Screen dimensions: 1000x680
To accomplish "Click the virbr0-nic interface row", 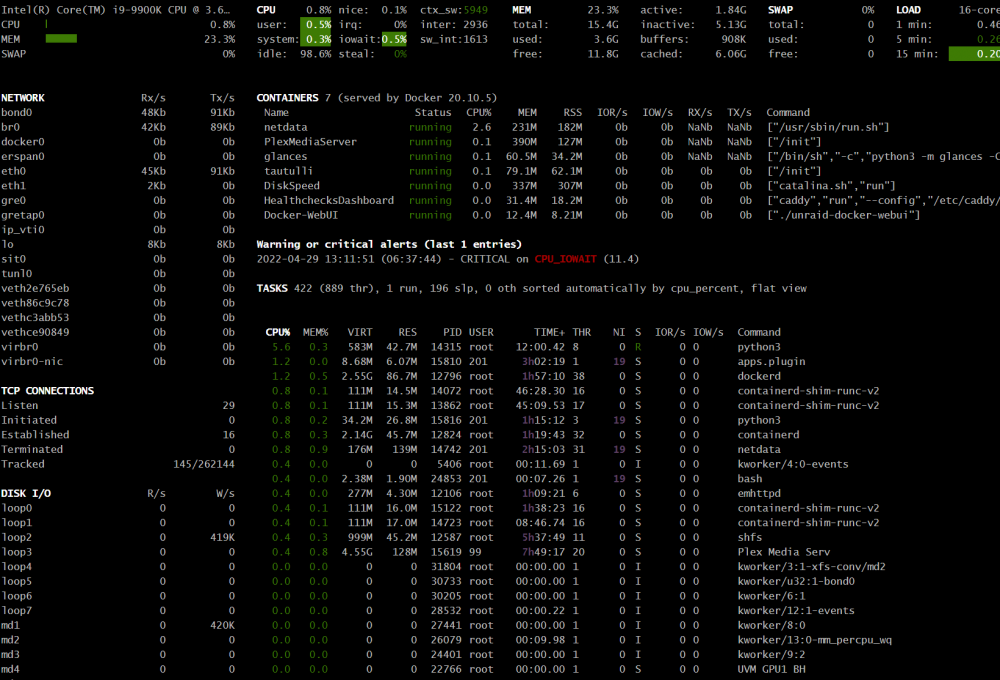I will pos(118,361).
